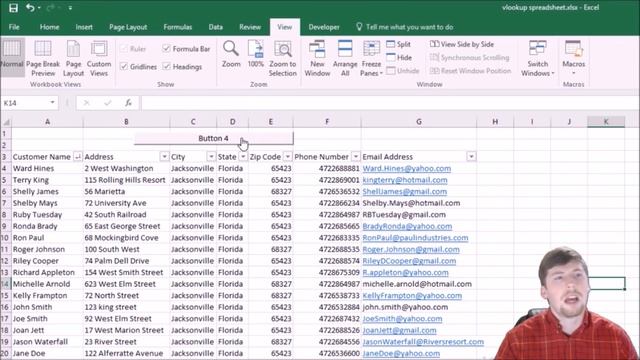Open Email Address filter dropdown
Viewport: 640px width, 360px height.
[x=471, y=157]
